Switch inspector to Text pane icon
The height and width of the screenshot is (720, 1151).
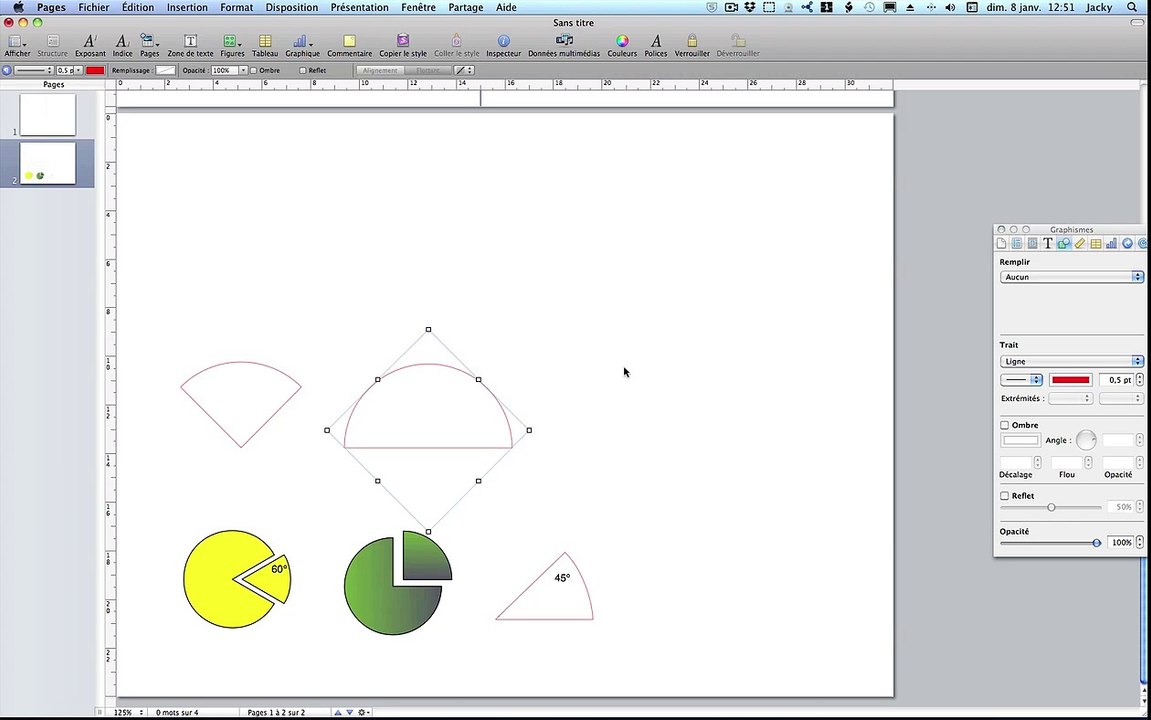[x=1047, y=244]
